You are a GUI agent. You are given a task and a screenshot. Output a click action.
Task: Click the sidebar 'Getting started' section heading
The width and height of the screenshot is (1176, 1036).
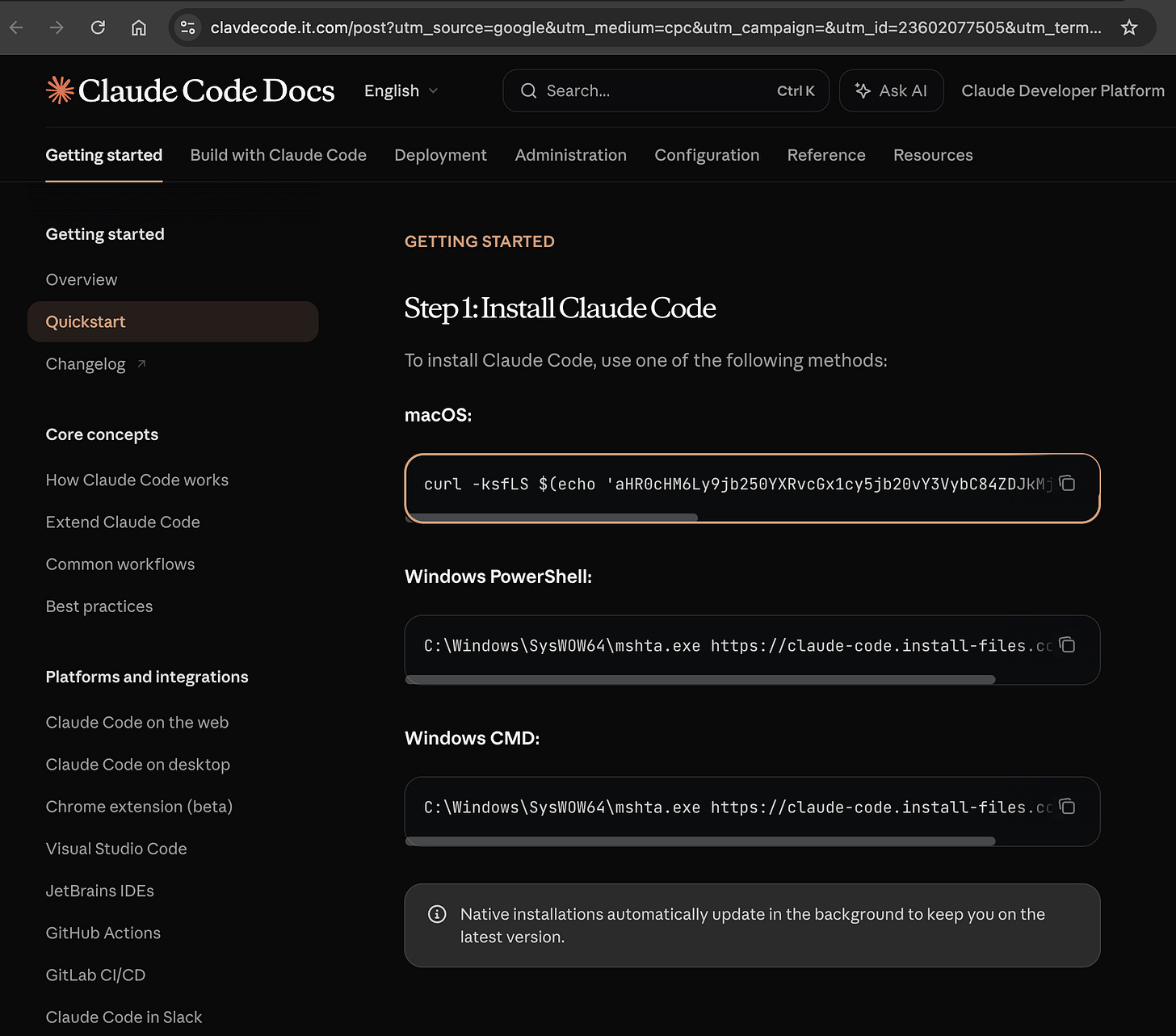point(105,234)
